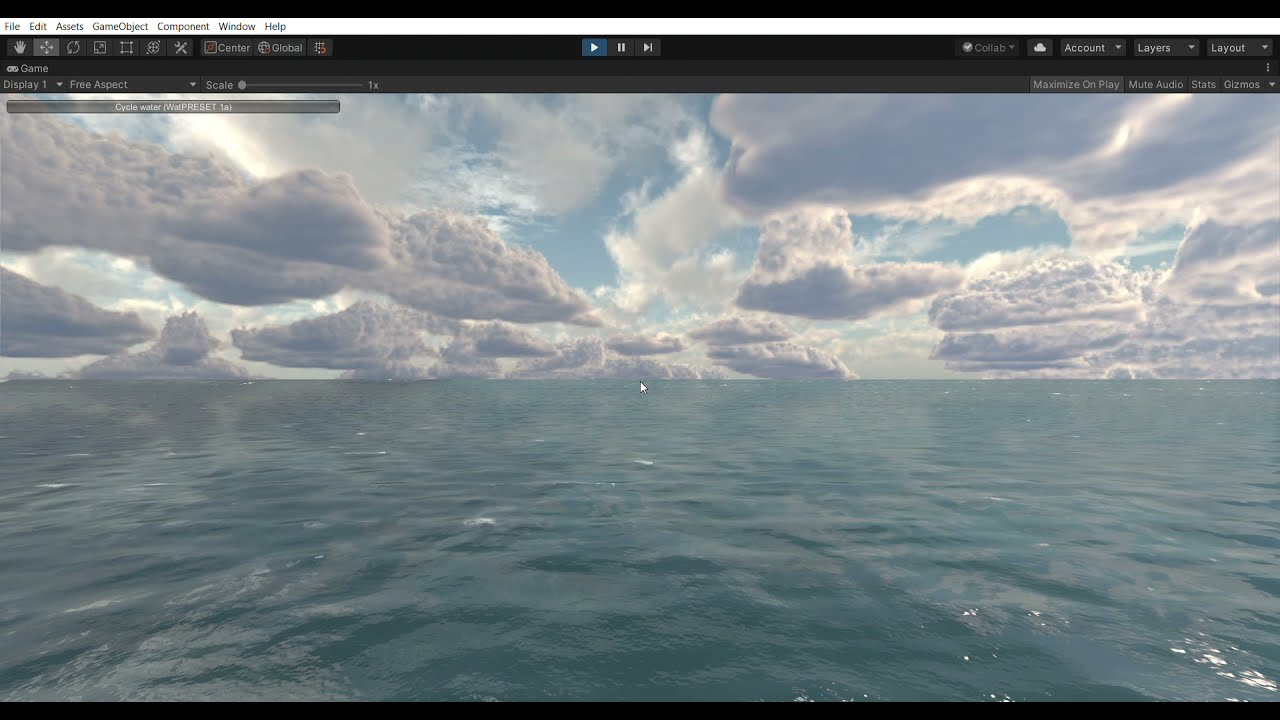Step forward one frame
This screenshot has height=720, width=1280.
648,48
